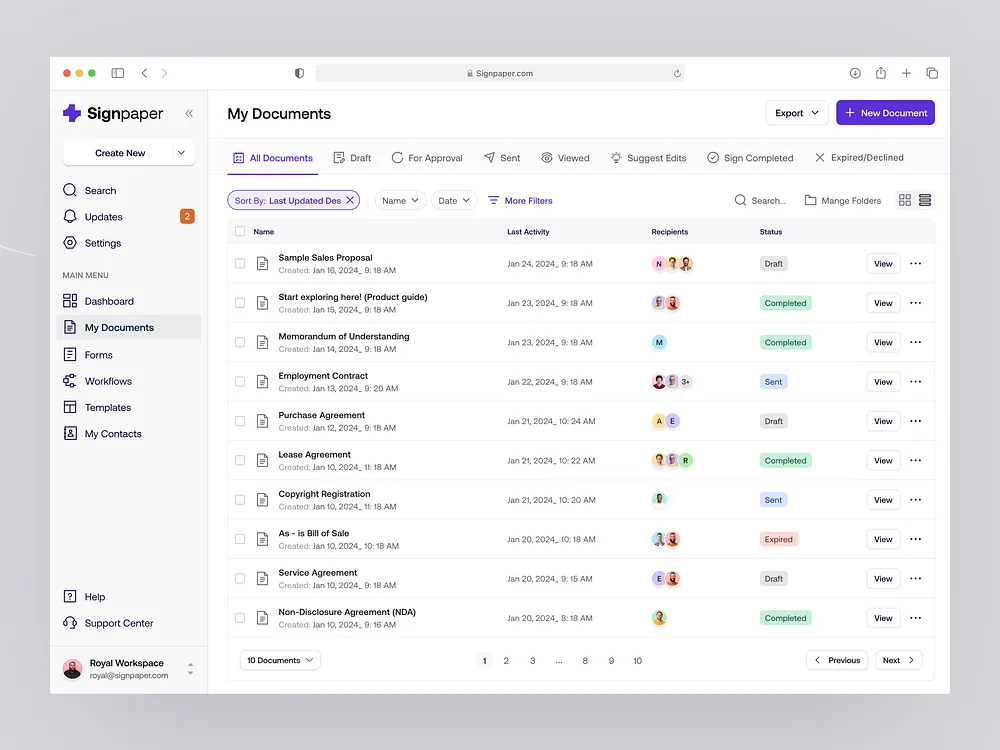Open the Dashboard from the main menu

coord(108,301)
